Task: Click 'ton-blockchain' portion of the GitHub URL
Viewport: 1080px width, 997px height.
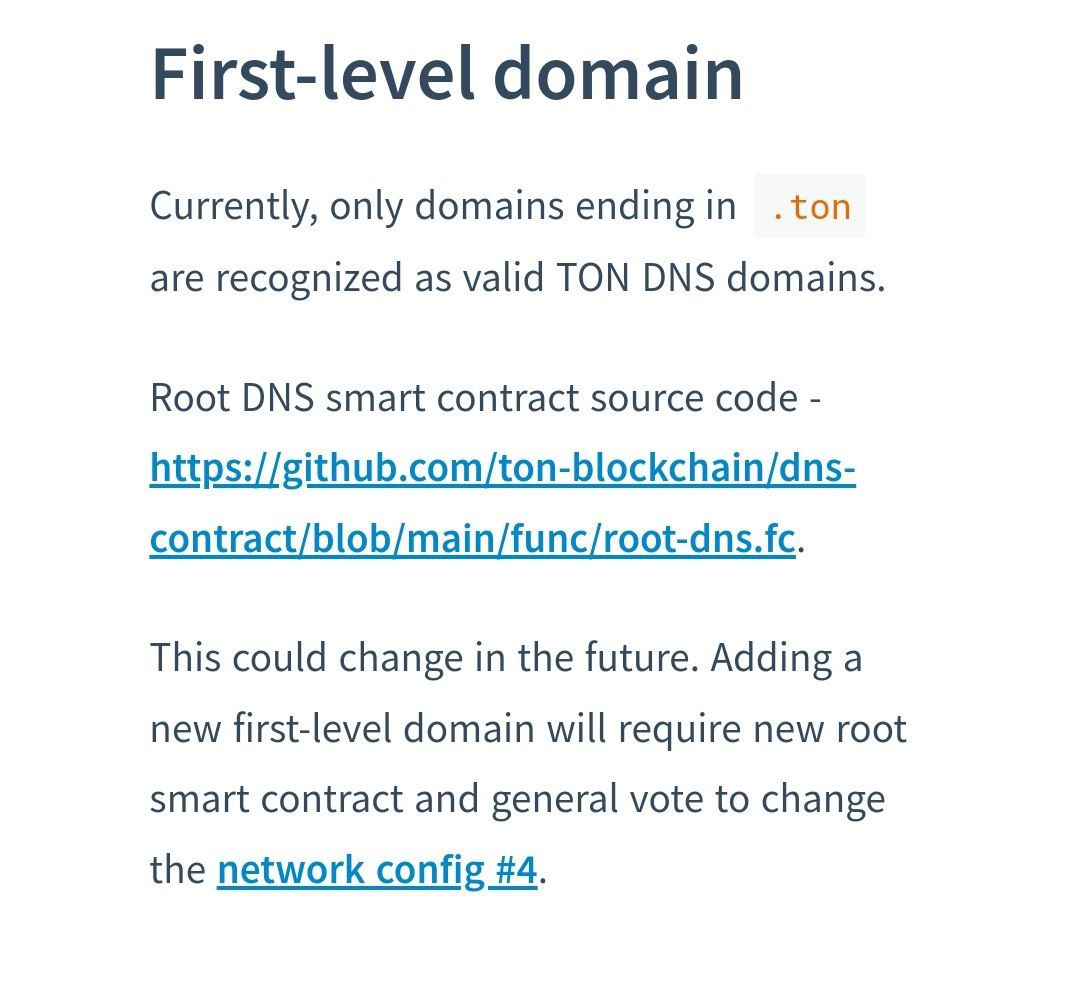Action: click(630, 468)
